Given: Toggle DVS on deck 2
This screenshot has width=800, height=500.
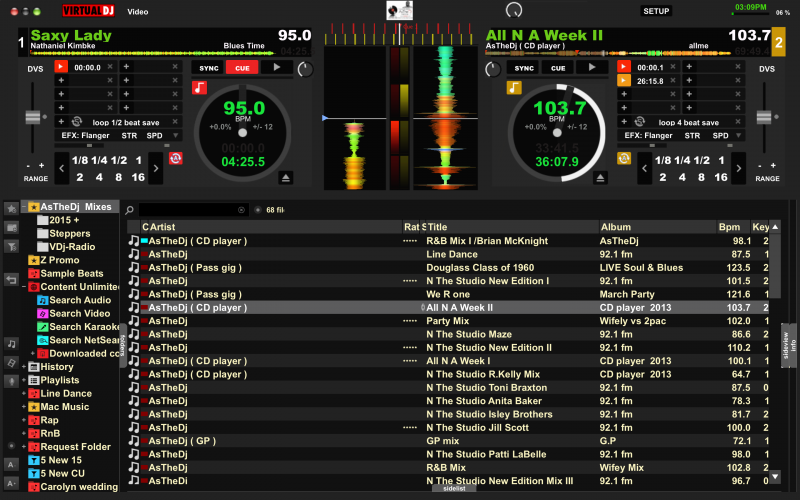Looking at the screenshot, I should click(x=767, y=69).
